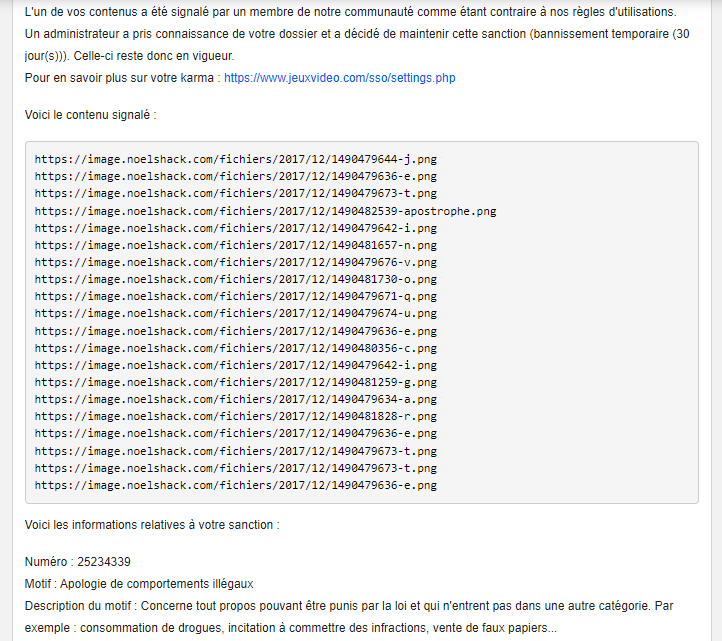Click the sanction number 25234339
Viewport: 722px width, 641px height.
point(104,562)
